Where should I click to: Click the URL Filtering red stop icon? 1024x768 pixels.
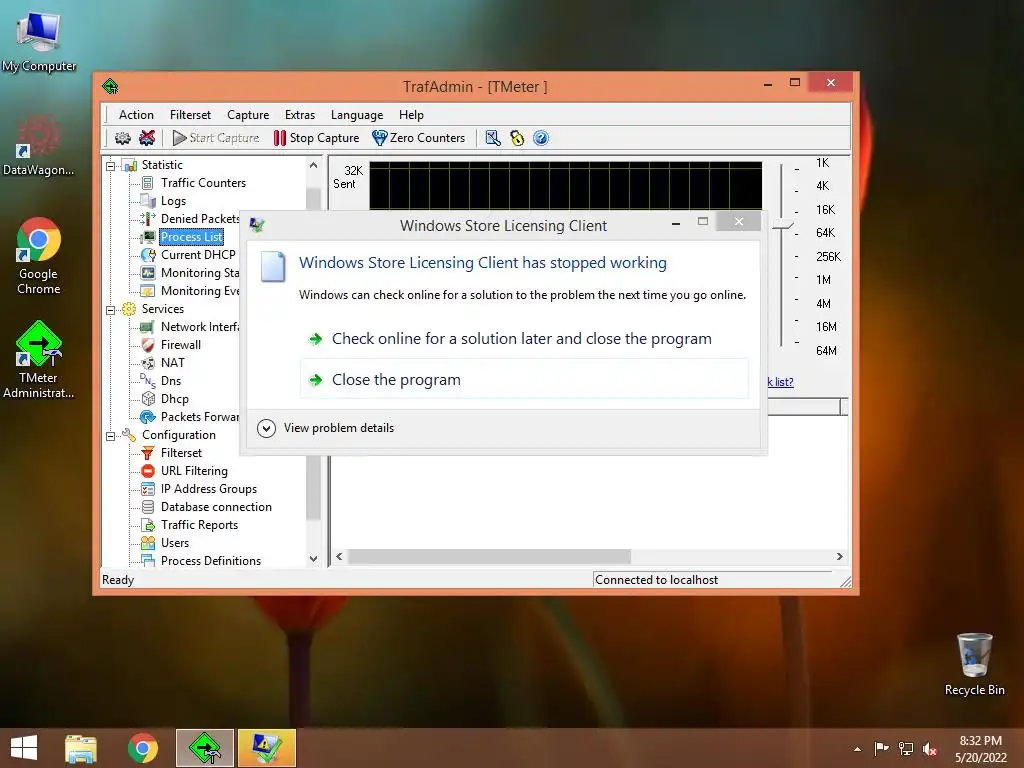(148, 471)
